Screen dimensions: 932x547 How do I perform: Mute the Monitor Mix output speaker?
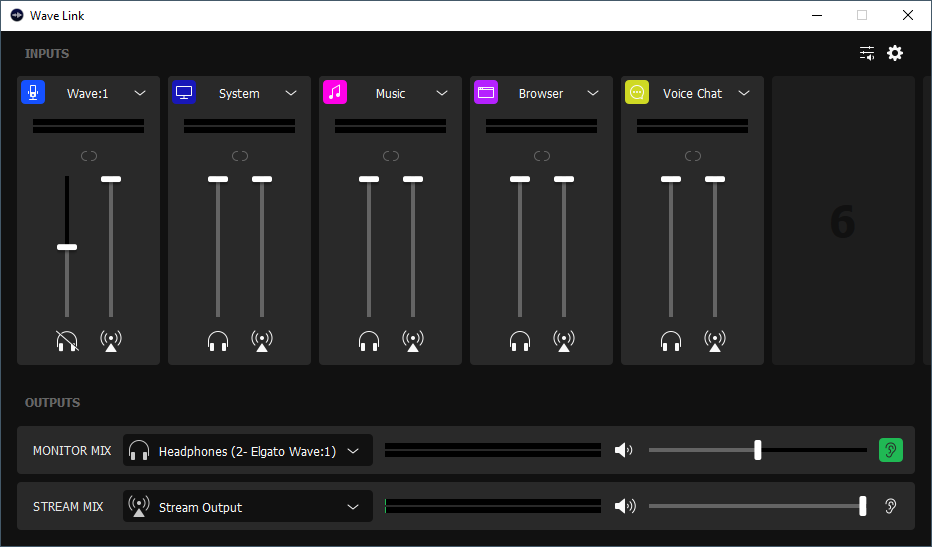[x=624, y=450]
